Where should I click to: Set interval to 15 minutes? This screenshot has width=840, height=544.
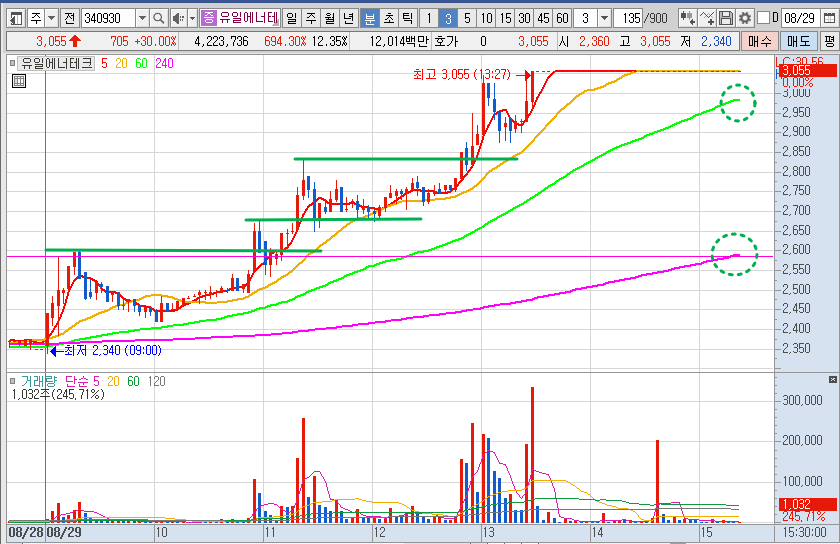click(x=505, y=19)
